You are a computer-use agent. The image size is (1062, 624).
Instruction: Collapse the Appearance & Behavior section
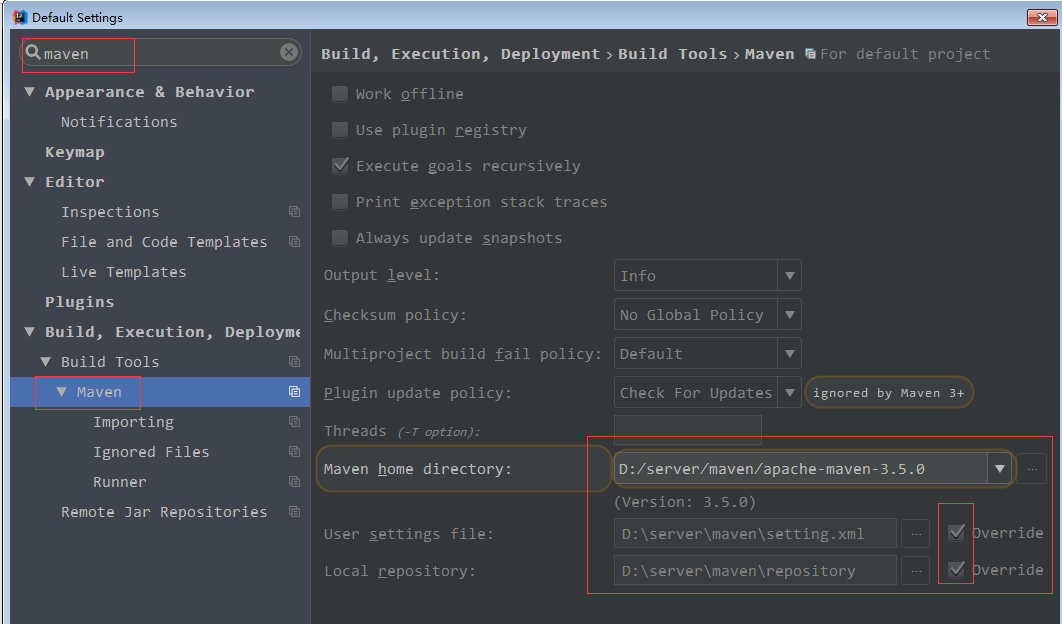[29, 91]
